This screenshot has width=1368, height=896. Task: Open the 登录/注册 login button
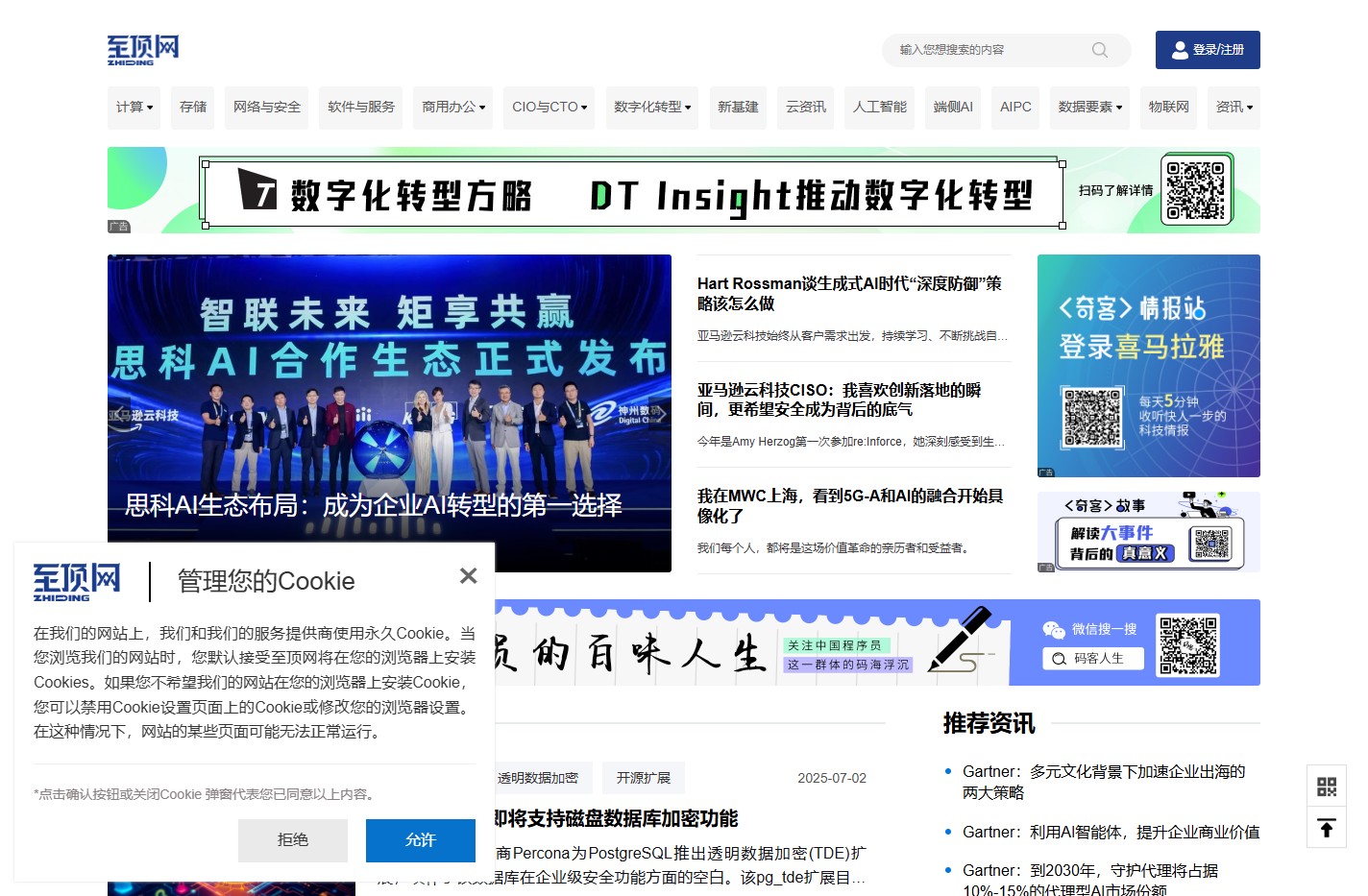click(x=1208, y=50)
